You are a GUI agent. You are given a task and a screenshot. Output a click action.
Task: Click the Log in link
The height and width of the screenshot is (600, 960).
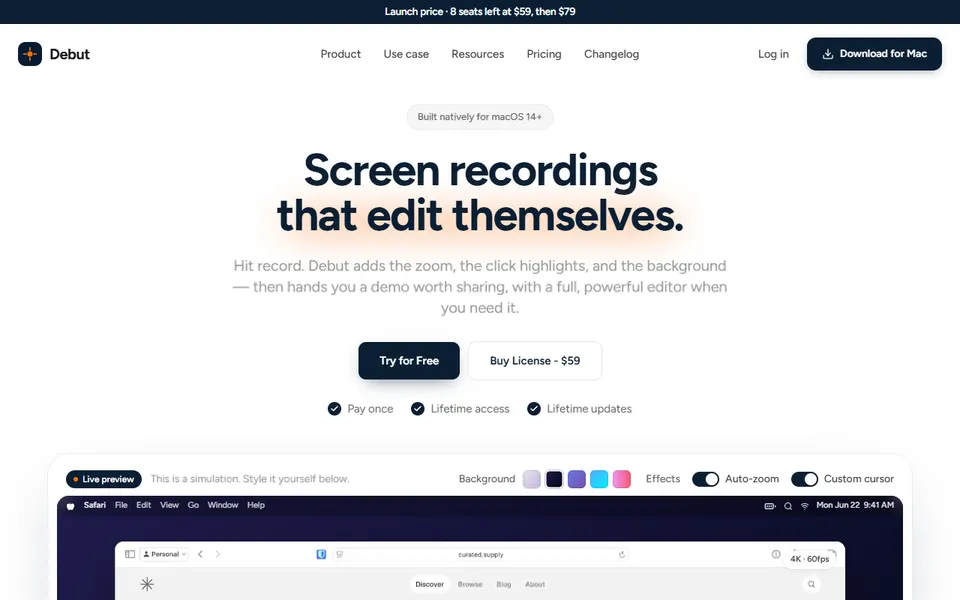tap(773, 54)
